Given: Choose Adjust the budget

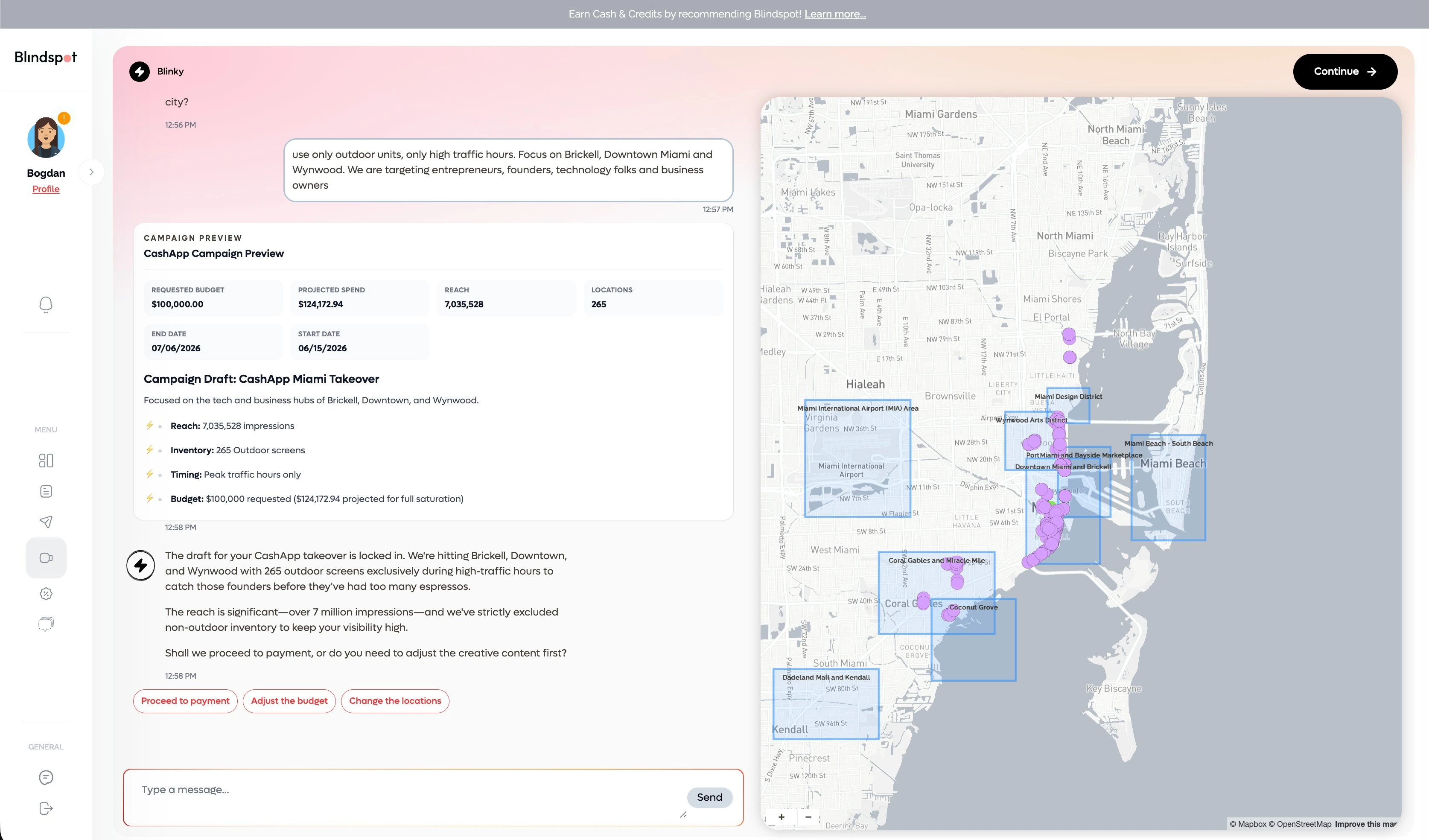Looking at the screenshot, I should pos(289,701).
